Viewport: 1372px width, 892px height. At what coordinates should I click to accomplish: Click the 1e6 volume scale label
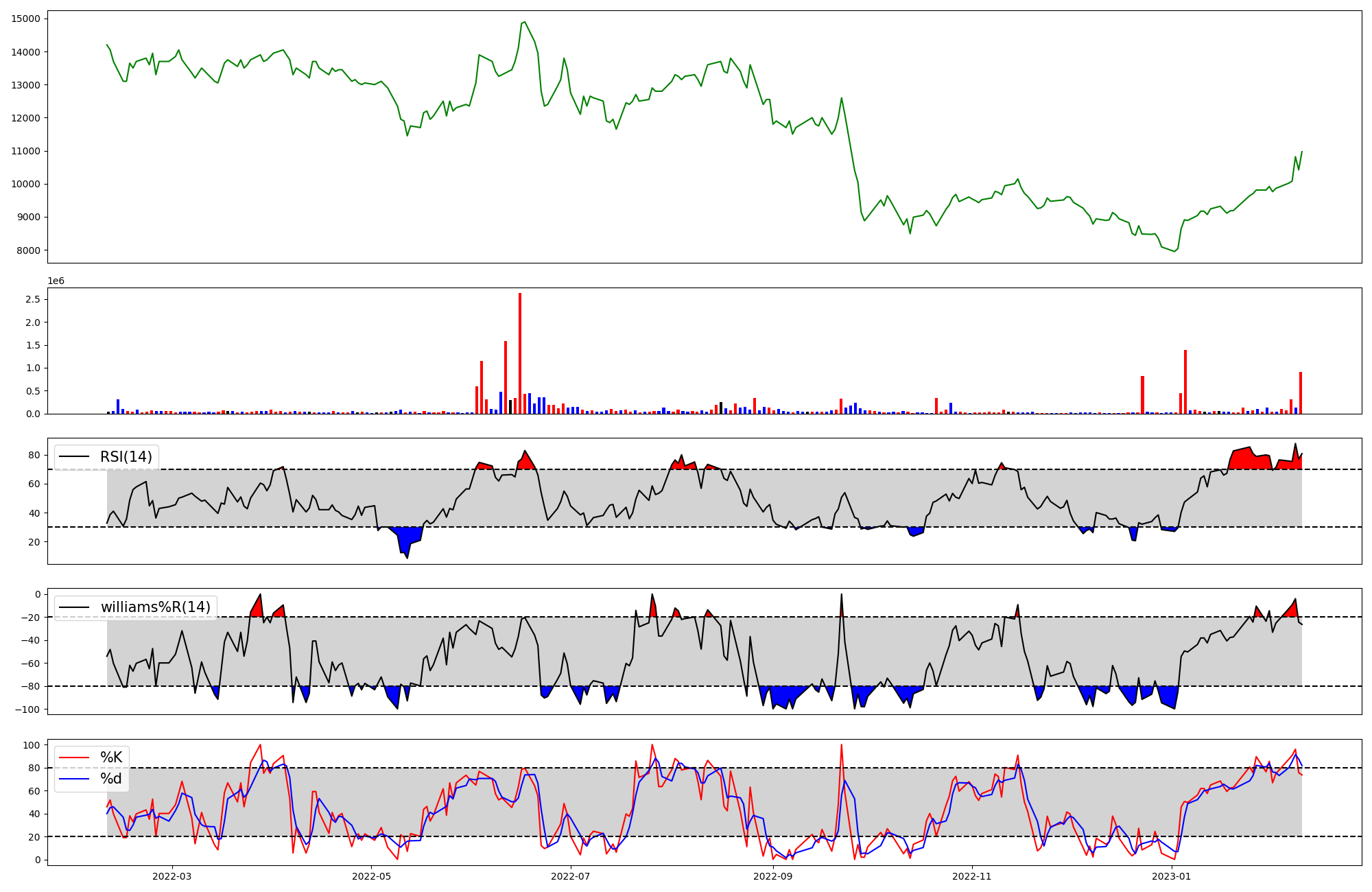[x=56, y=281]
